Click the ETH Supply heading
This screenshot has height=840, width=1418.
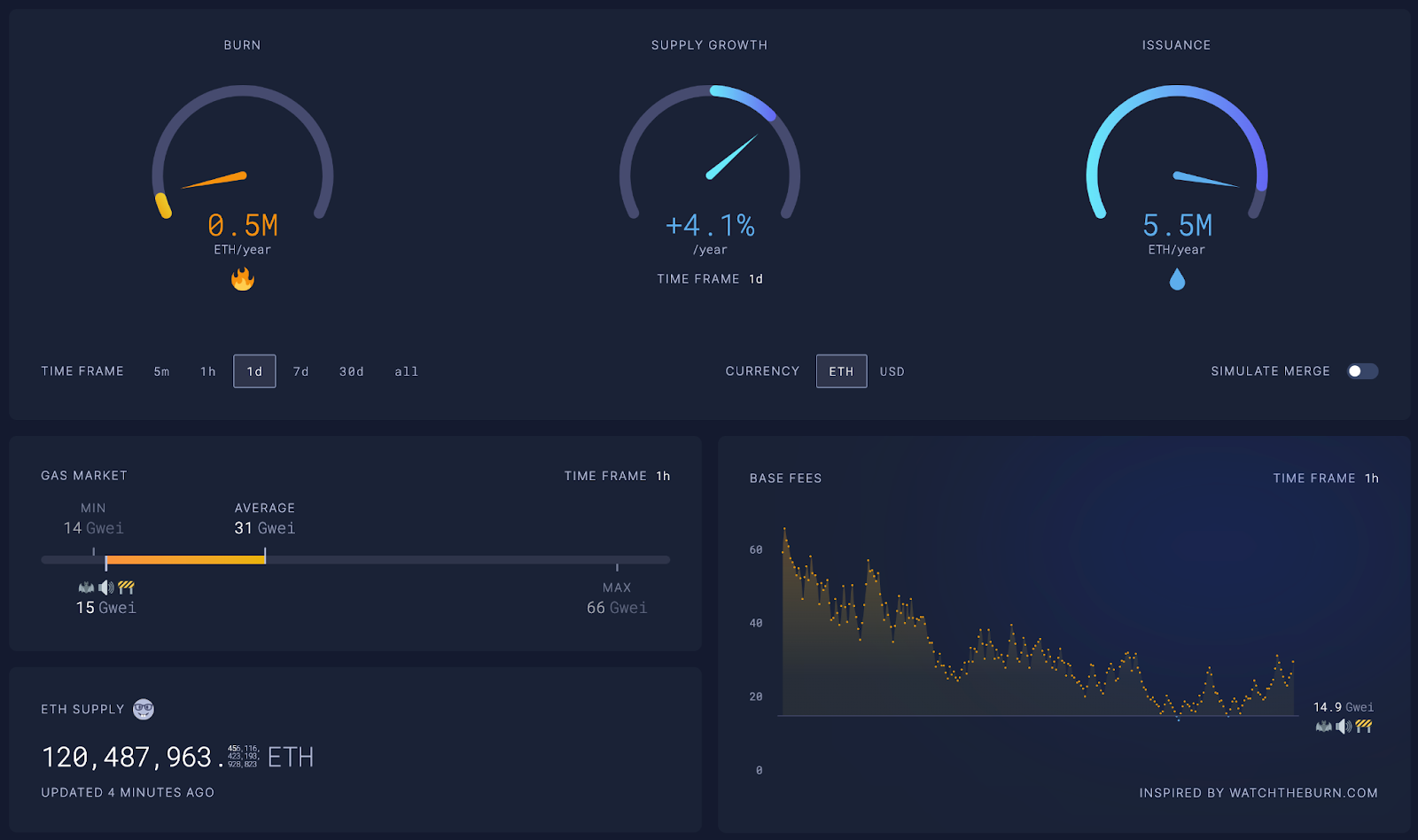coord(82,710)
